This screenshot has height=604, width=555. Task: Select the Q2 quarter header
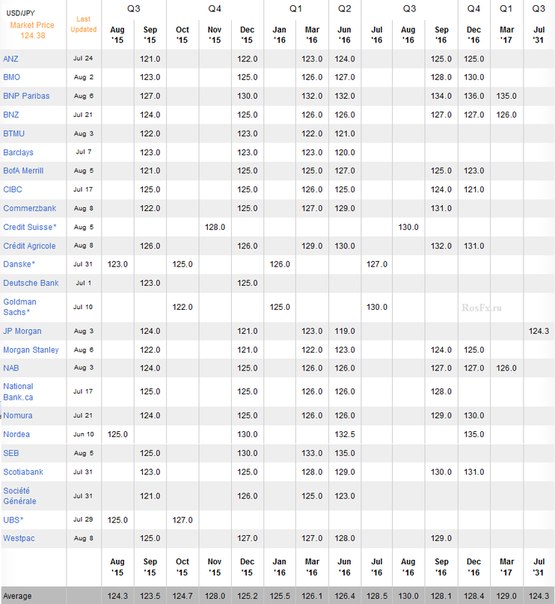point(345,9)
